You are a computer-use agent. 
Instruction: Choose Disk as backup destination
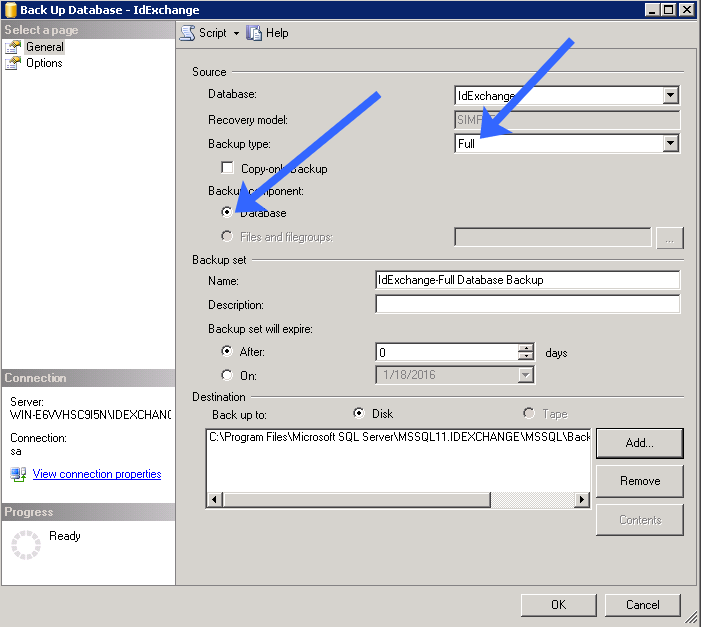pos(358,413)
